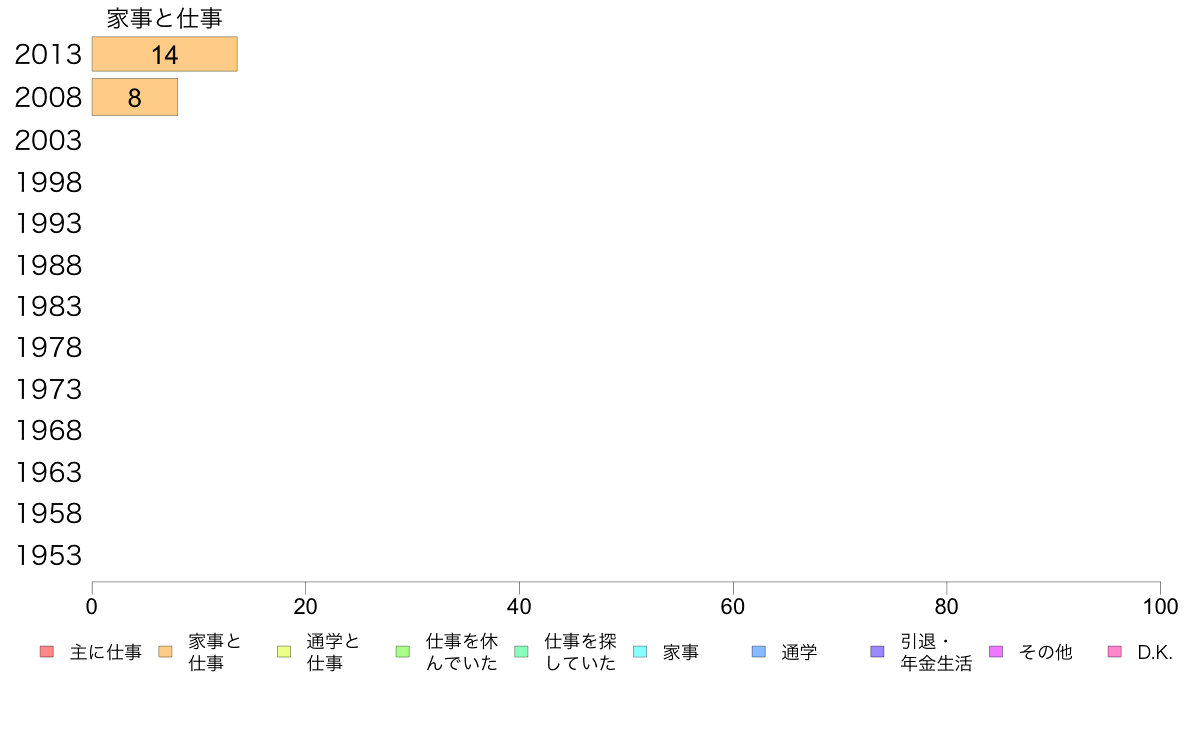This screenshot has width=1188, height=736.
Task: Click the 家事と仕事 column header label
Action: [x=164, y=18]
